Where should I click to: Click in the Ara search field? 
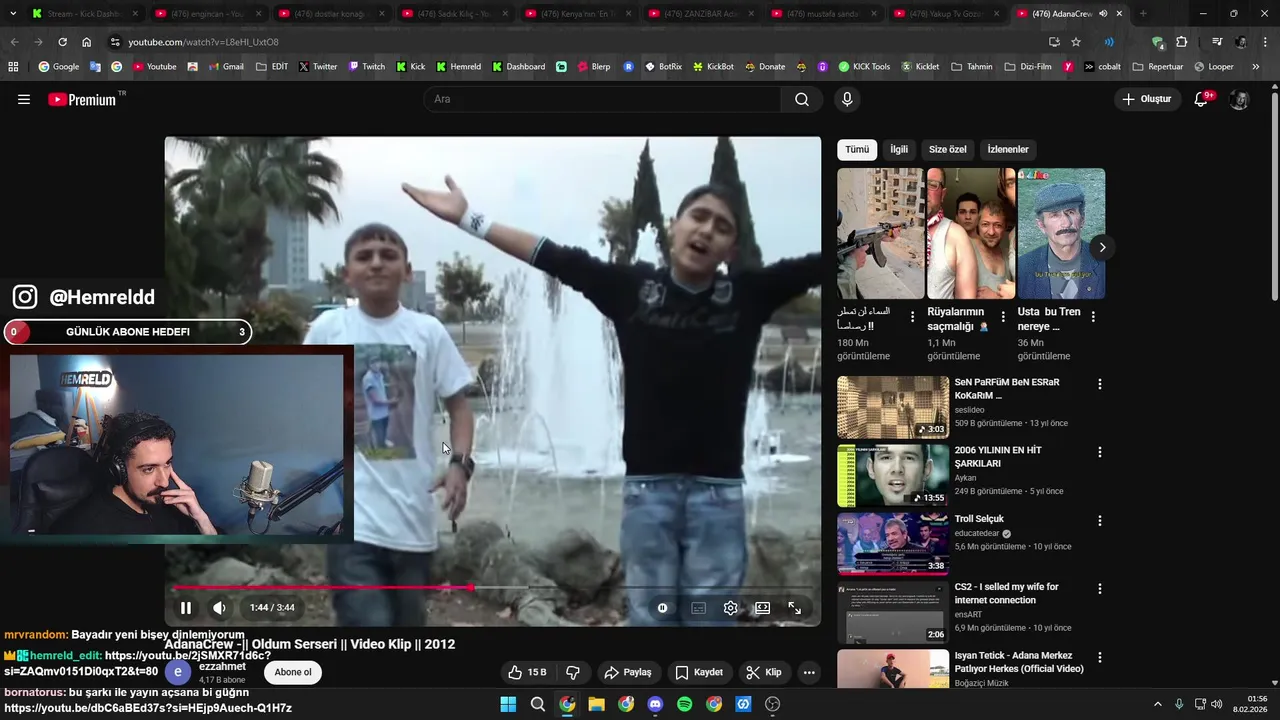point(602,99)
